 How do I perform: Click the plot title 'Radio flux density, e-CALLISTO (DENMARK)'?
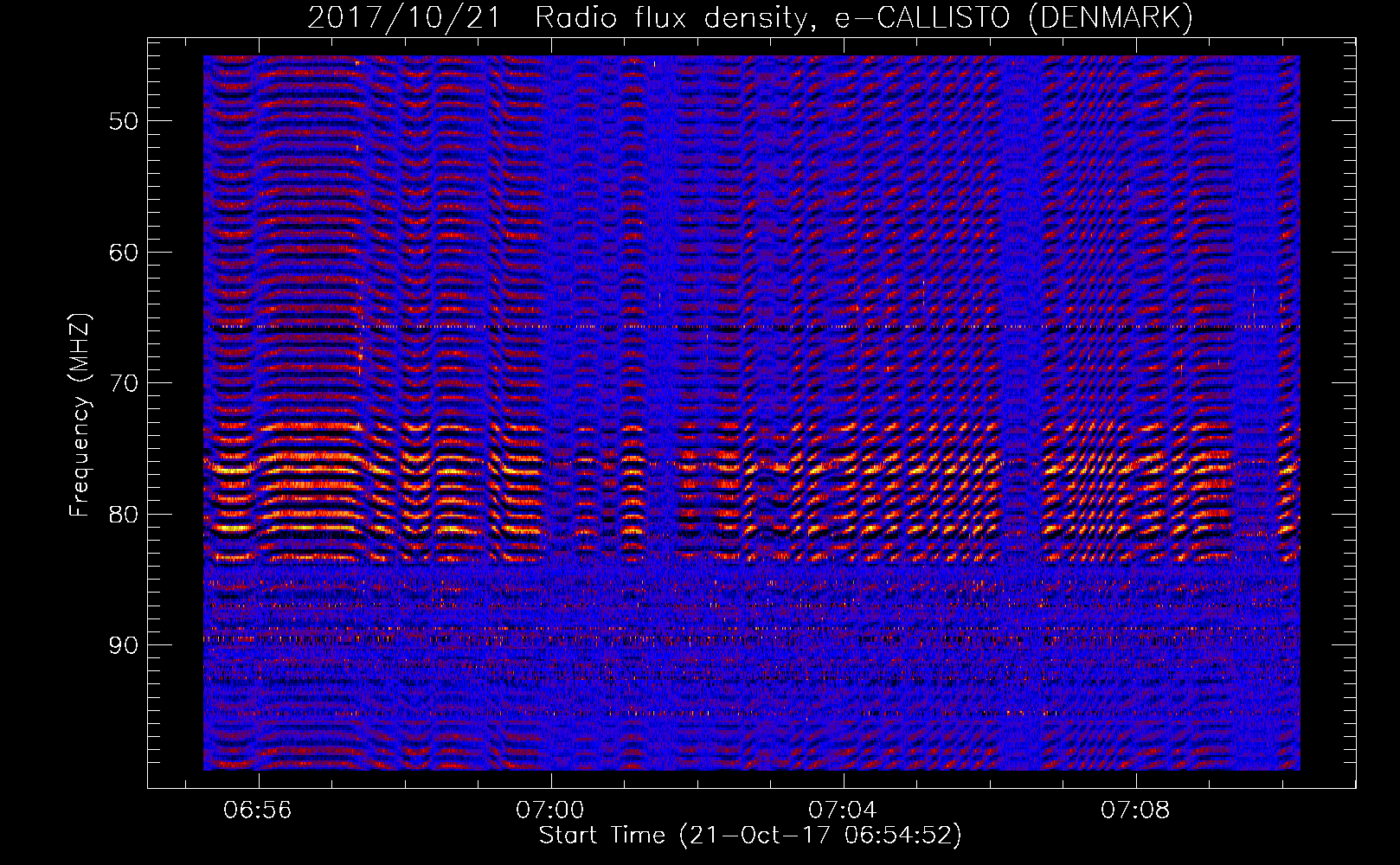[864, 18]
